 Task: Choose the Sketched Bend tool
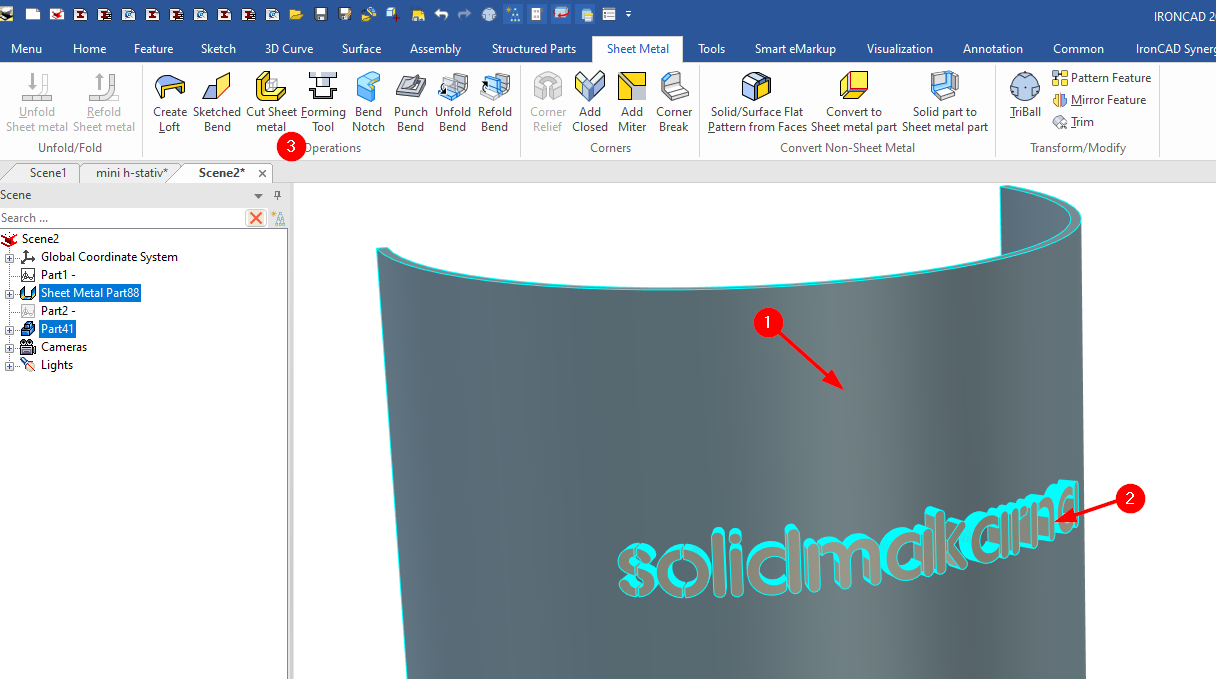(217, 103)
